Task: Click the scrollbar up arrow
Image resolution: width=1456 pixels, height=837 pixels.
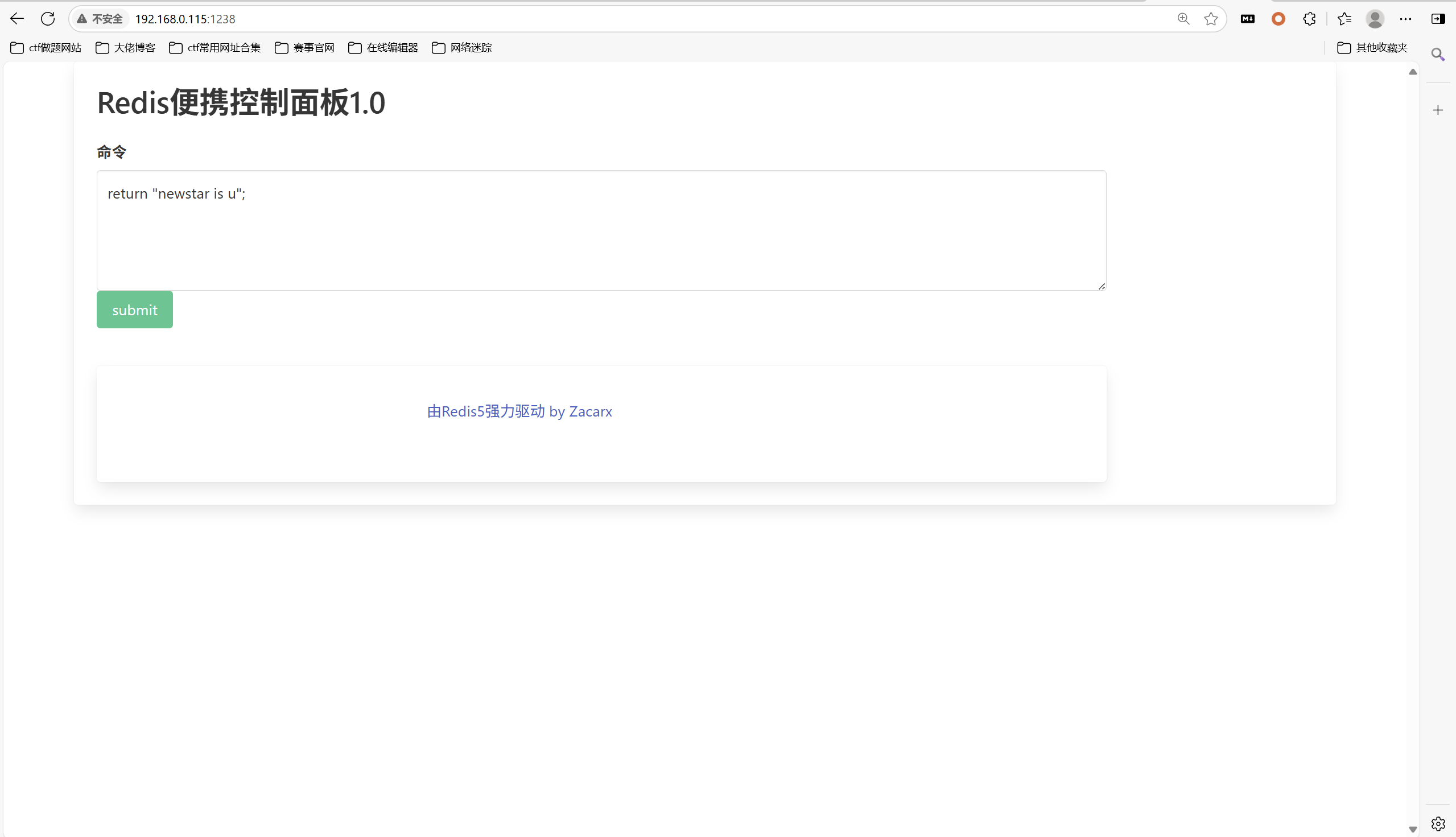Action: point(1413,72)
